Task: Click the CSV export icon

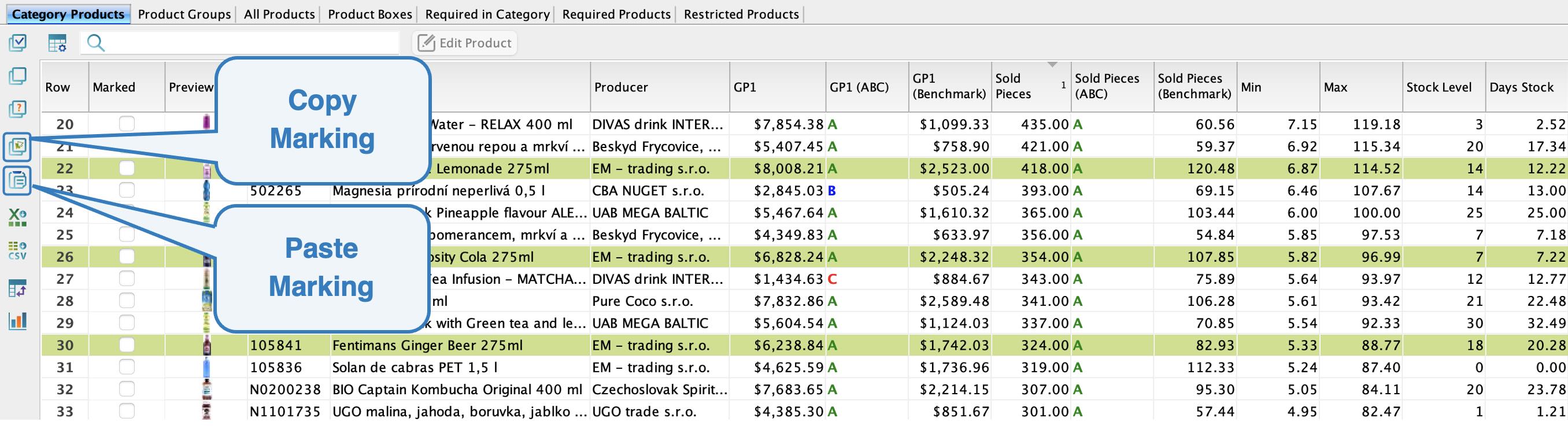Action: click(x=18, y=251)
